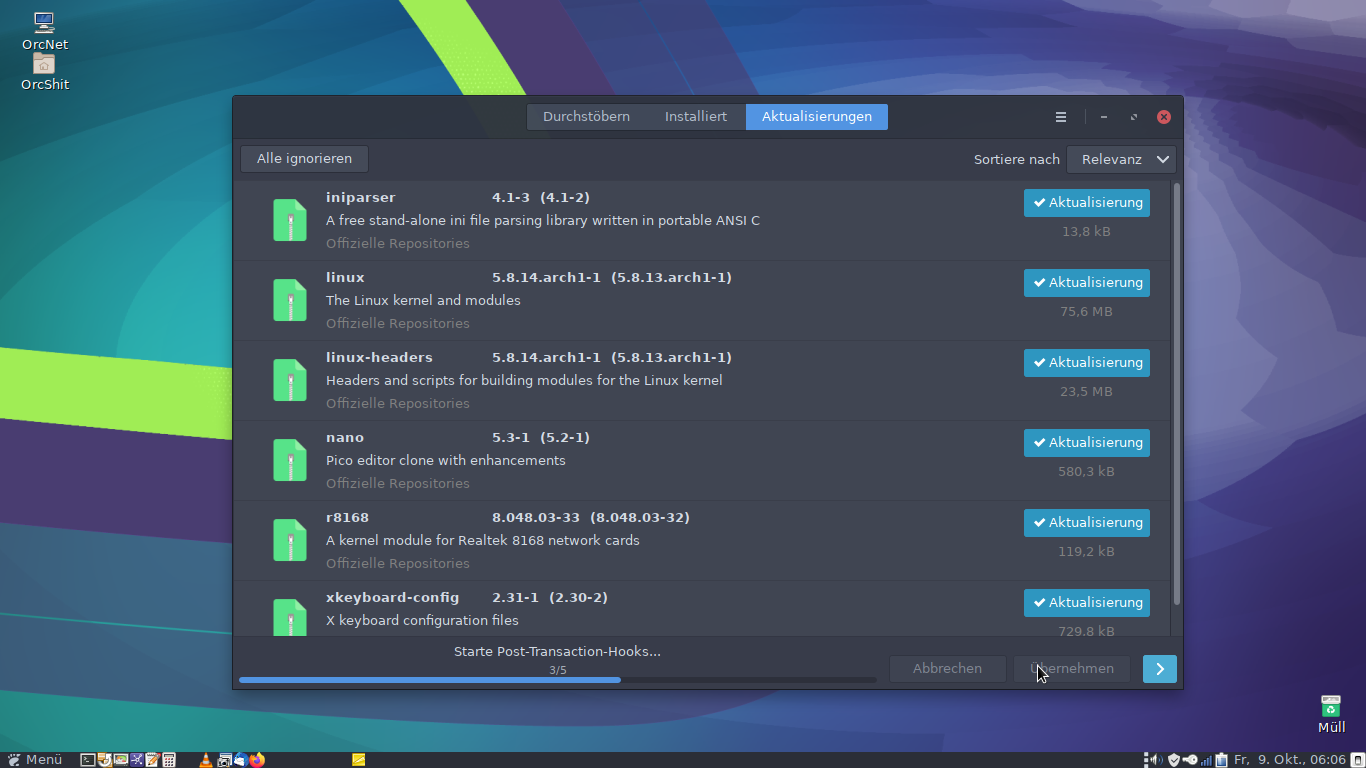Click the version text 5.3-1 (5.2-1)
This screenshot has height=768, width=1366.
(541, 438)
